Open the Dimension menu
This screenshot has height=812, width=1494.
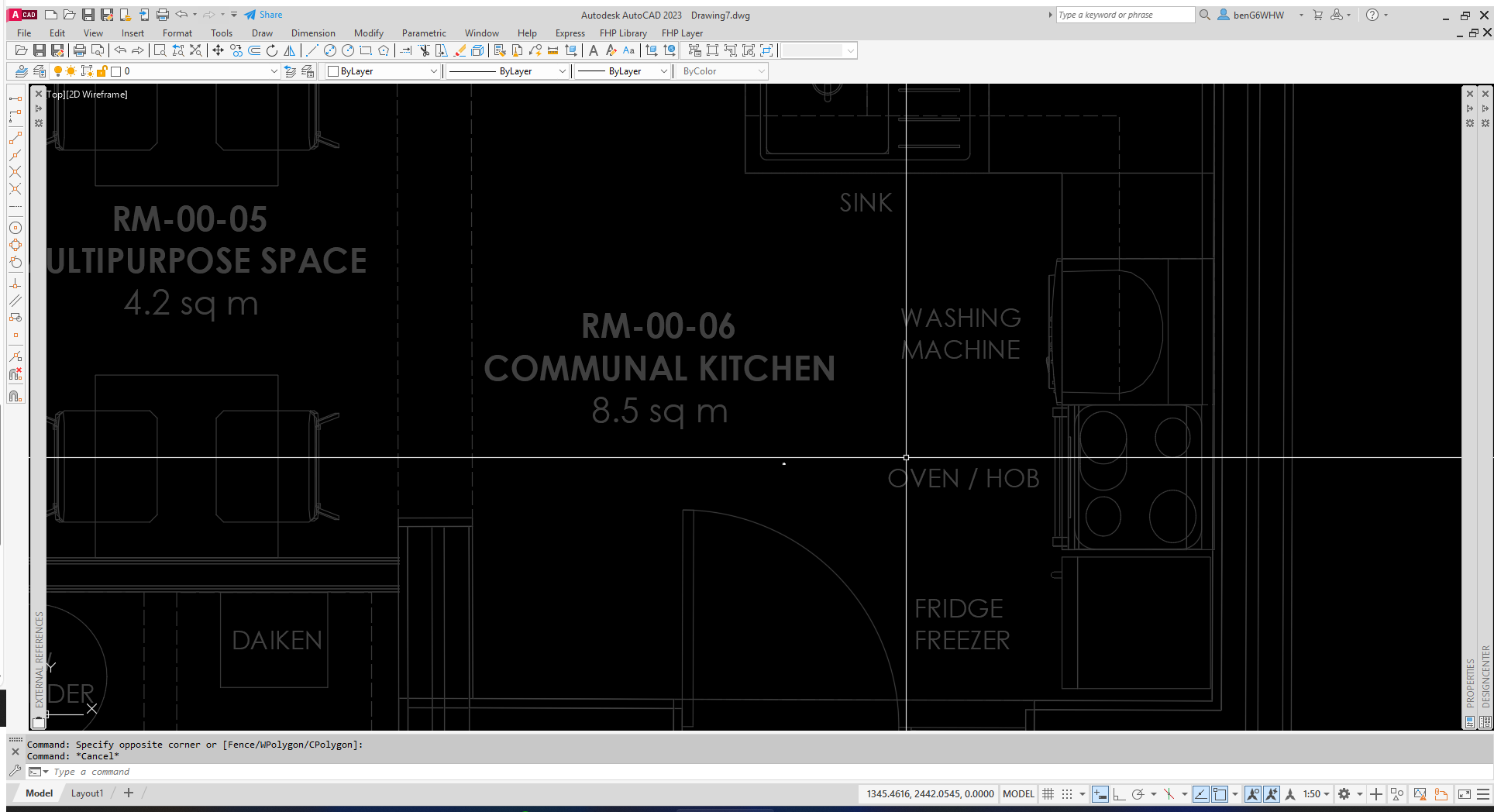pos(313,33)
